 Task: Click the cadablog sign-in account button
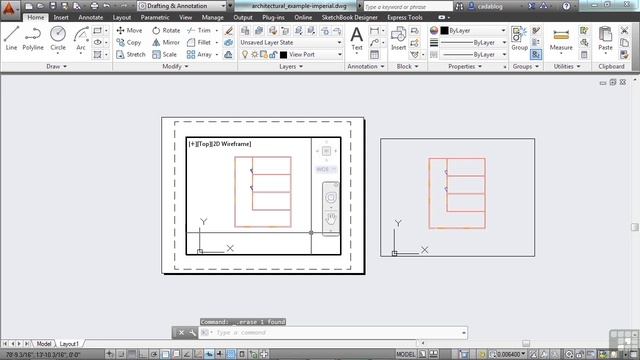tap(486, 6)
